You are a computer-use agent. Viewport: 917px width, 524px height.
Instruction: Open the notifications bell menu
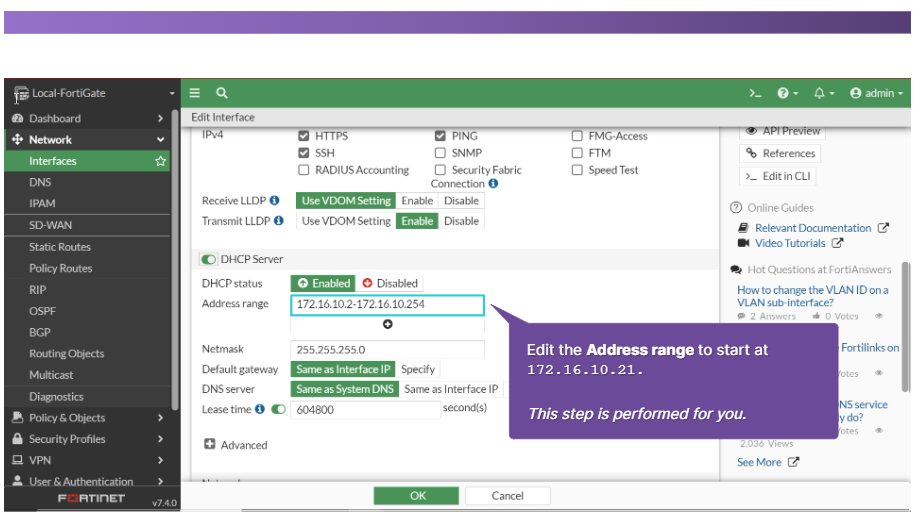tap(823, 93)
